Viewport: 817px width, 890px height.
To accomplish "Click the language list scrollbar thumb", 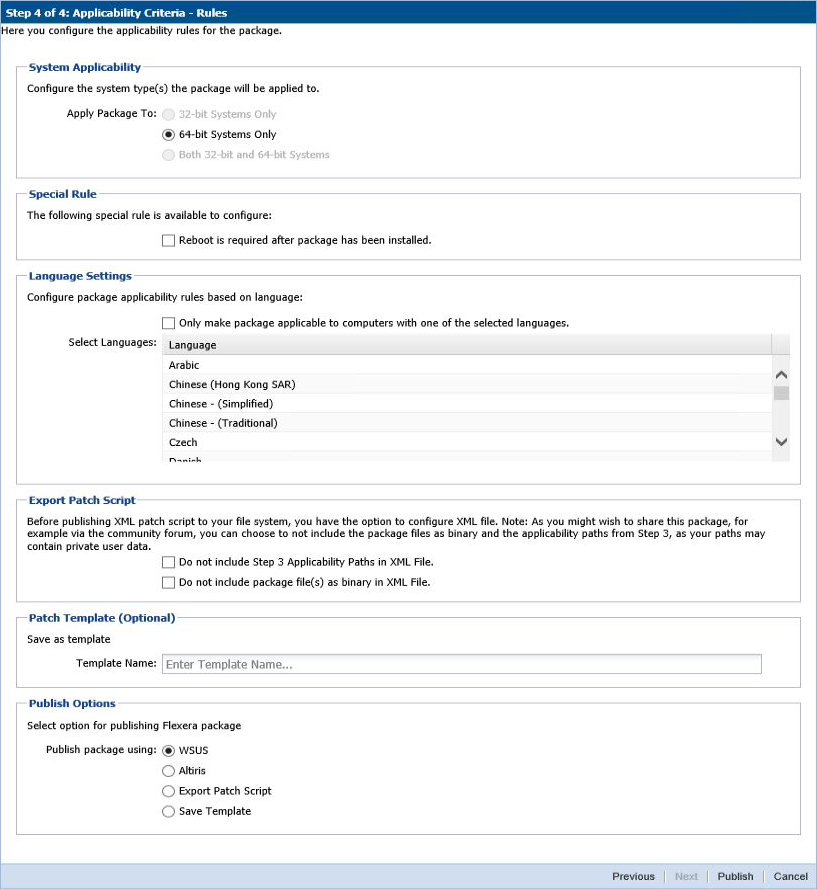I will coord(781,393).
